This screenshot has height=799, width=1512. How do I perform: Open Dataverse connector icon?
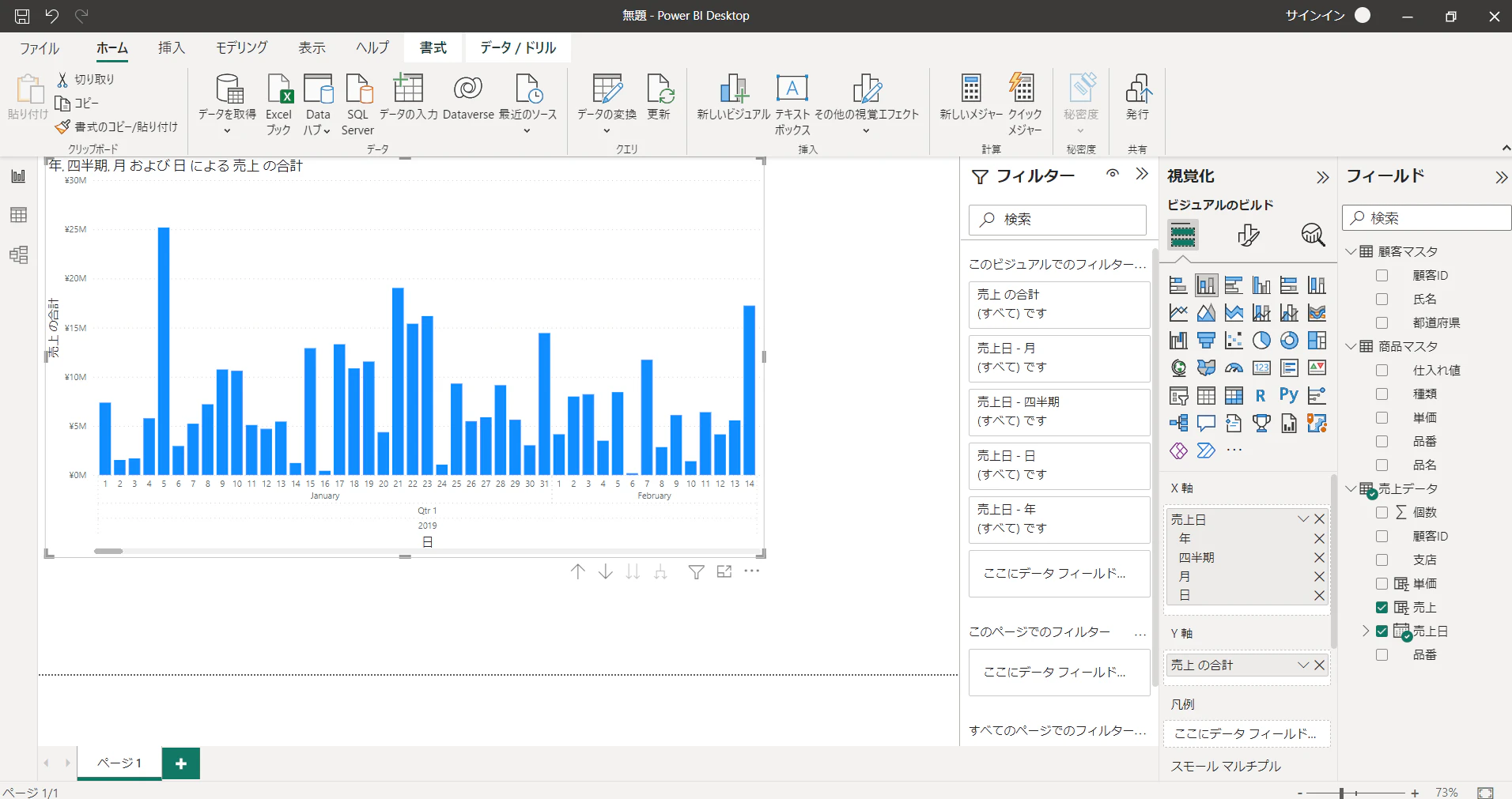pyautogui.click(x=468, y=89)
